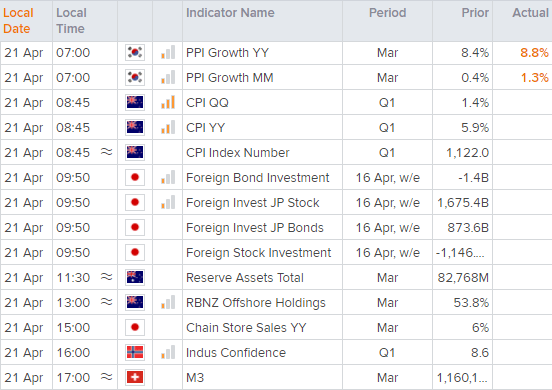The height and width of the screenshot is (390, 552).
Task: Click New Zealand flag beside CPI QQ
Action: (135, 103)
